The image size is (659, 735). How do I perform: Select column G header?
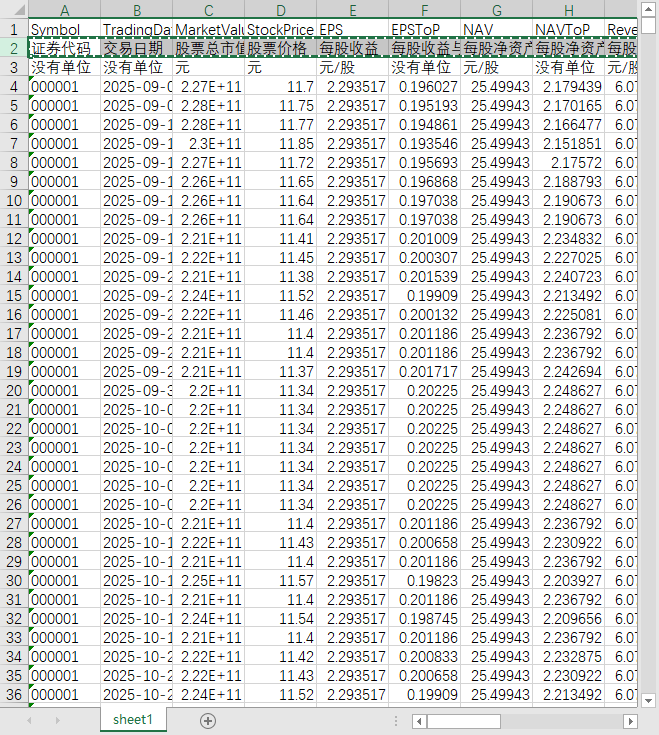[496, 9]
